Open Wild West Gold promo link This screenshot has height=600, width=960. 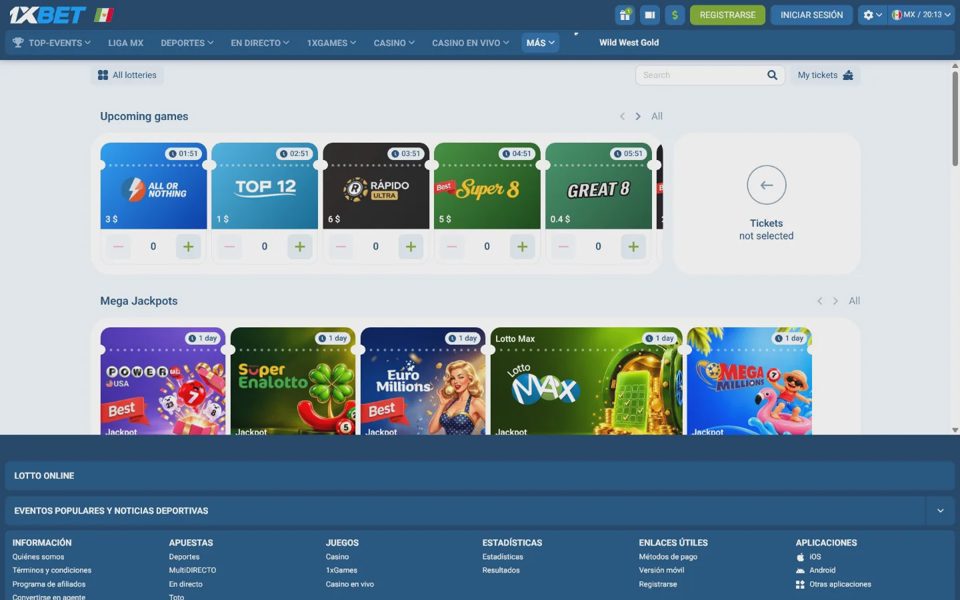[629, 43]
